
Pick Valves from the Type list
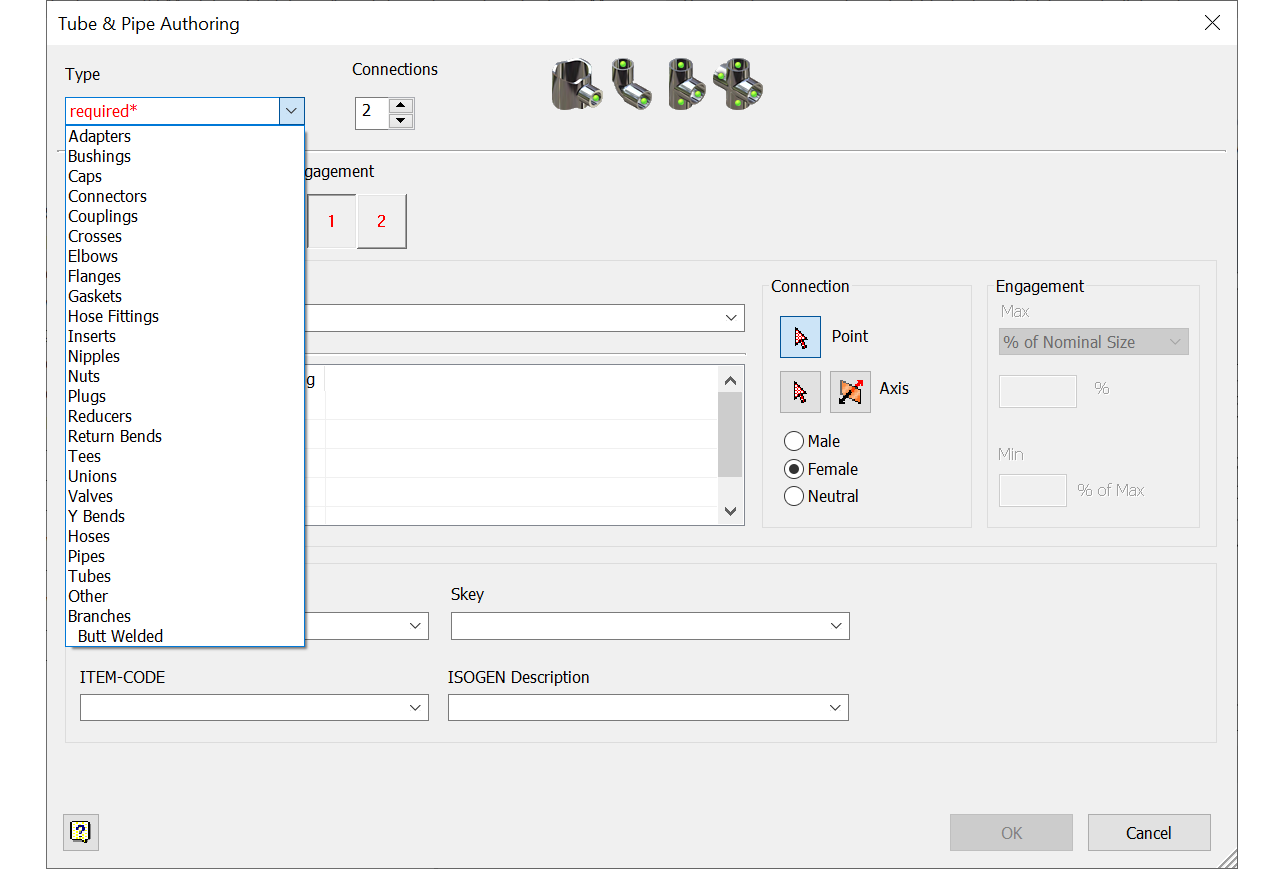[x=184, y=496]
